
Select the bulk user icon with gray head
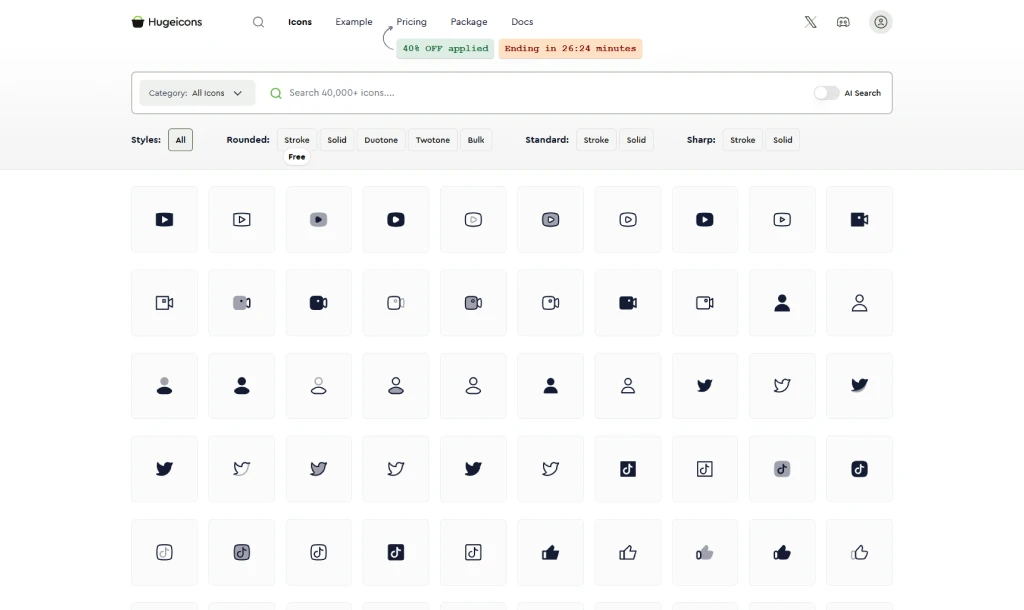tap(165, 386)
